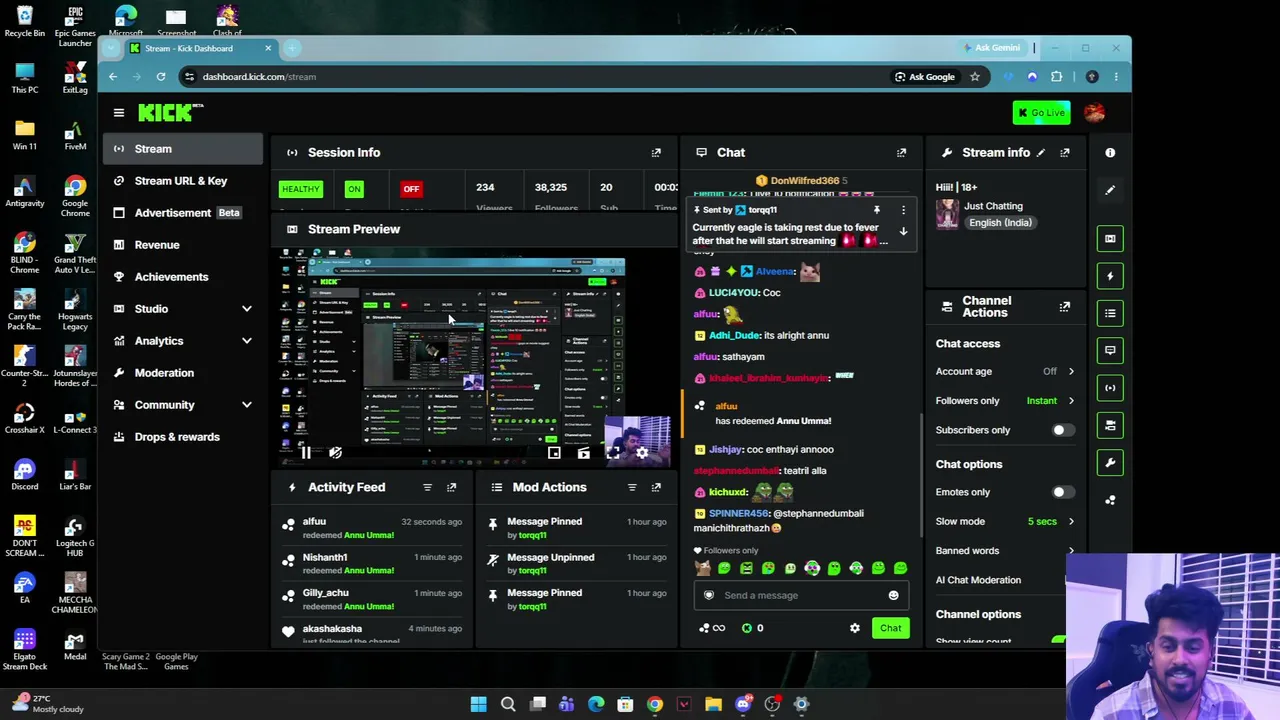Click the info icon in right toolbar
The image size is (1280, 720).
point(1110,153)
